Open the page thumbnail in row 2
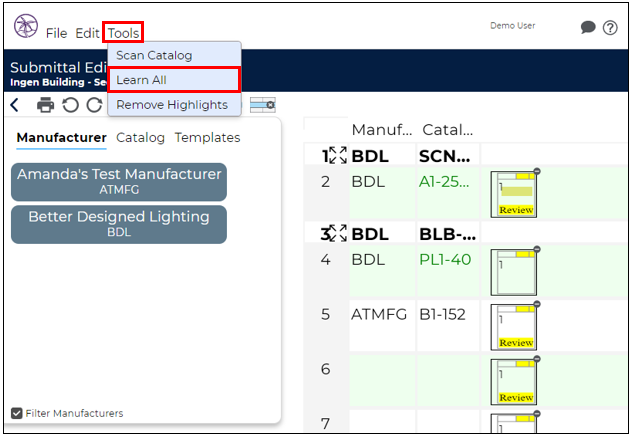This screenshot has height=438, width=631. [x=514, y=195]
